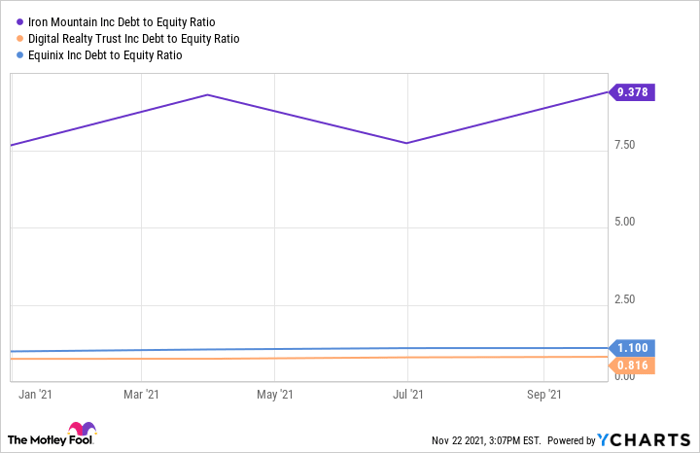Click the blue 1.100 value flag
This screenshot has height=453, width=700.
coord(632,348)
